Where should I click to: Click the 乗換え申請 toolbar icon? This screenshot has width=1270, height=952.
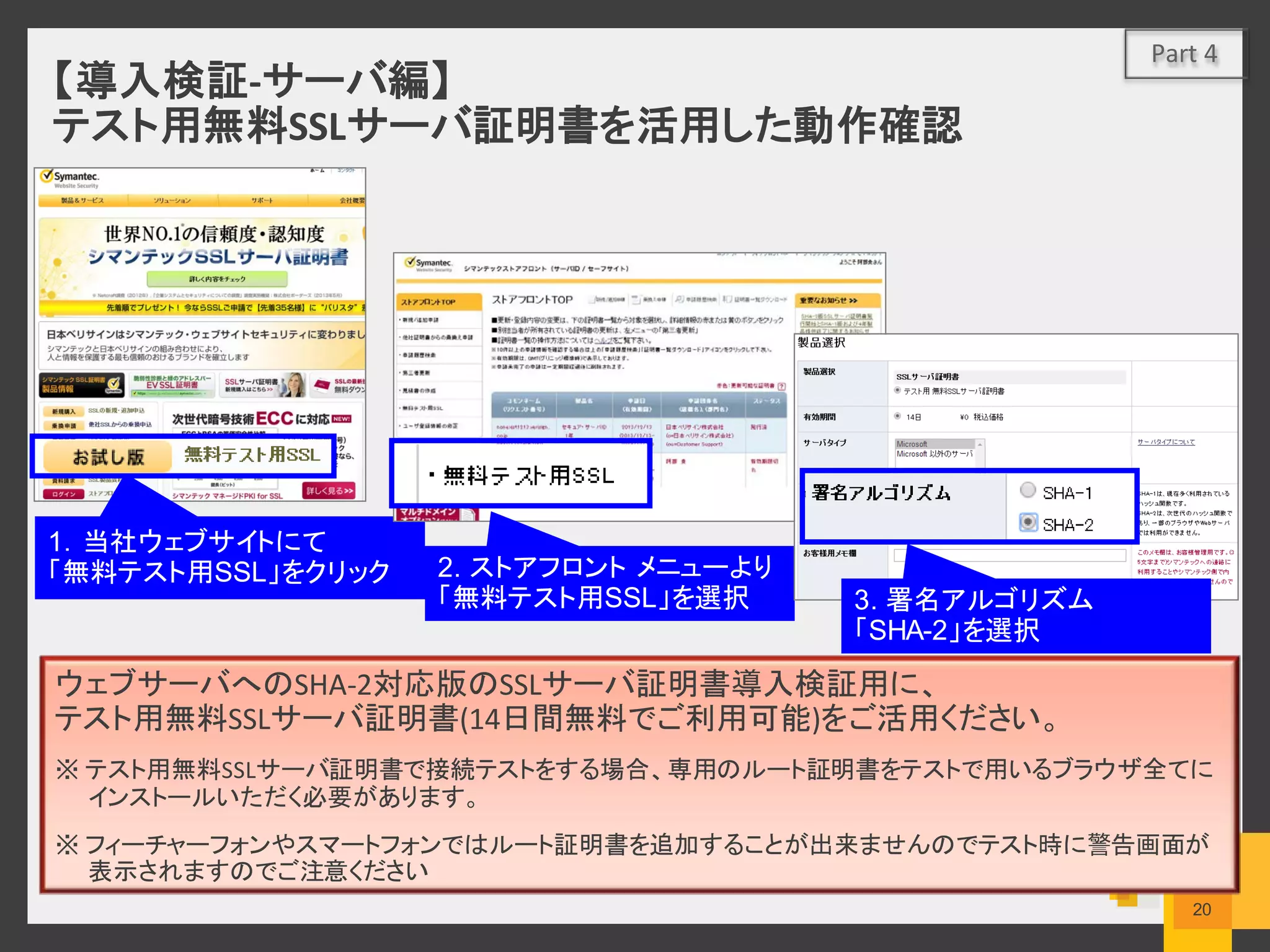[649, 300]
